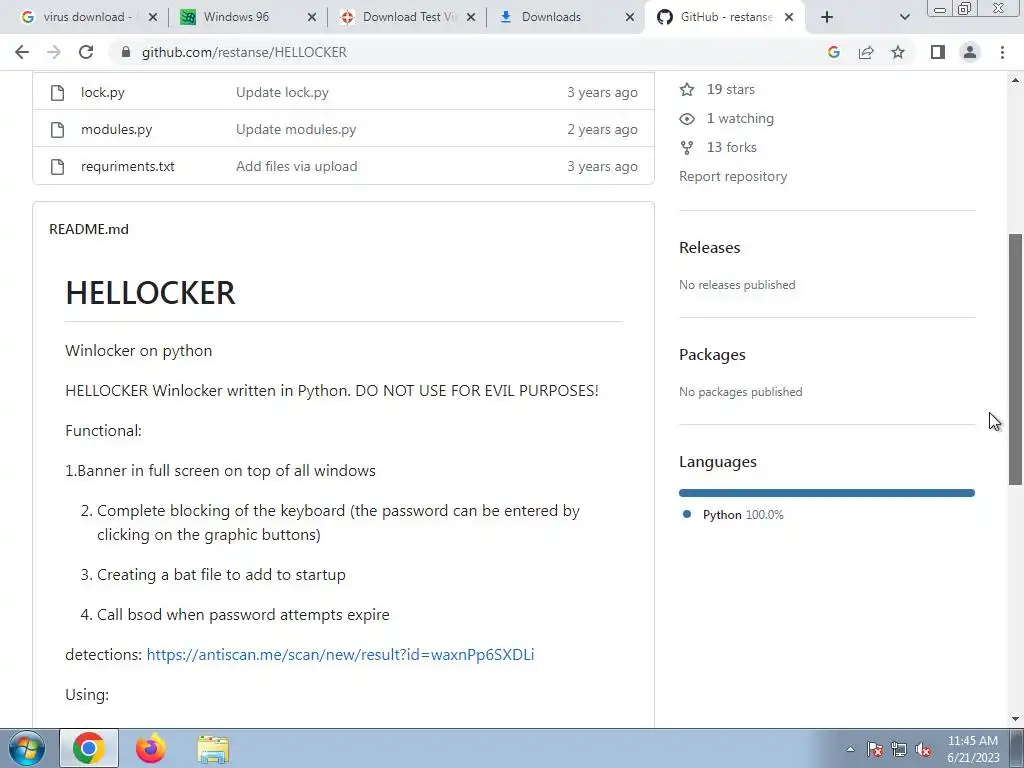Click the 2 years ago timestamp for modules.py
This screenshot has height=768, width=1024.
click(602, 129)
